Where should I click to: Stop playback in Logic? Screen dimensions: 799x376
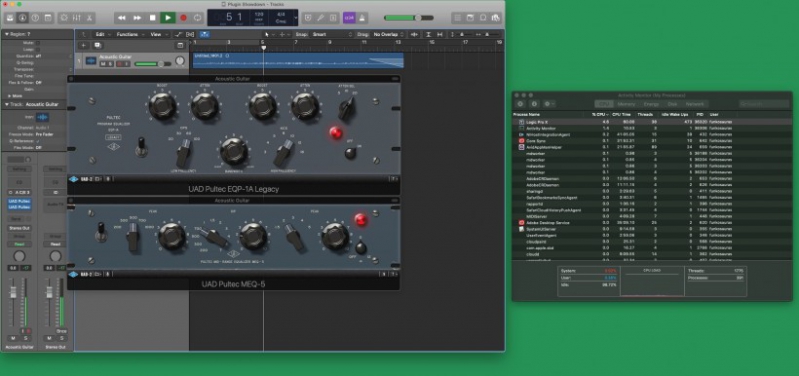click(152, 18)
